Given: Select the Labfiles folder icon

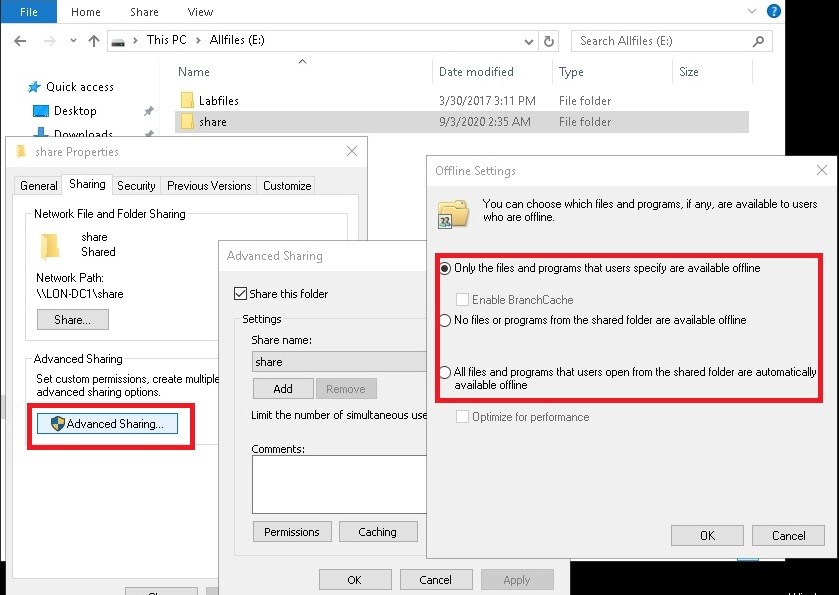Looking at the screenshot, I should (x=186, y=101).
